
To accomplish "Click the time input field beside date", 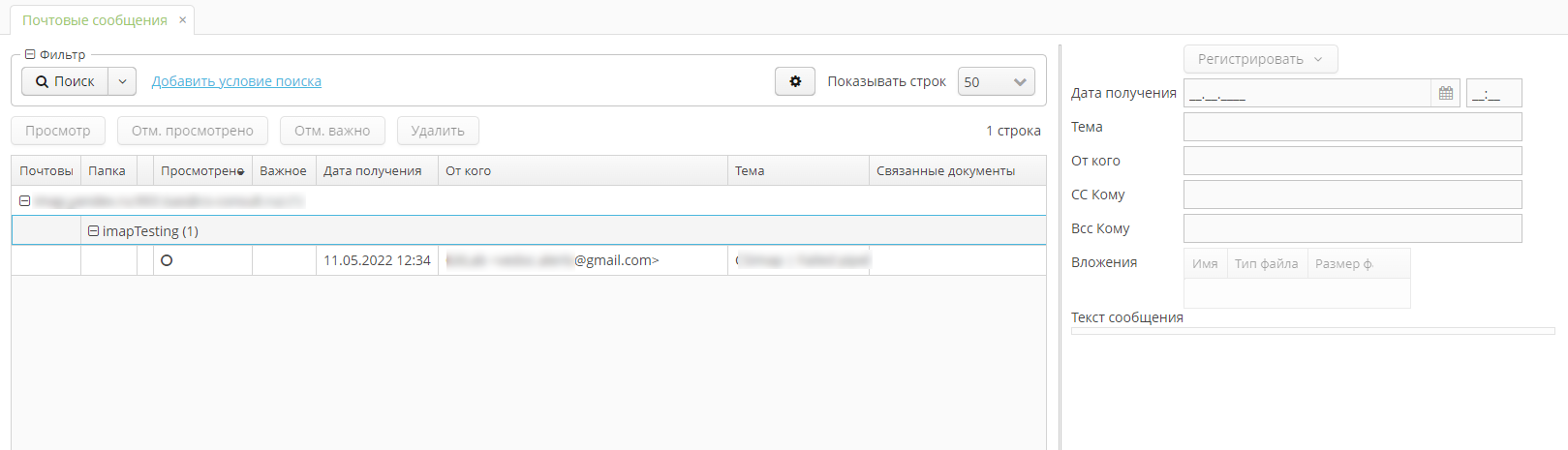I will pos(1494,93).
